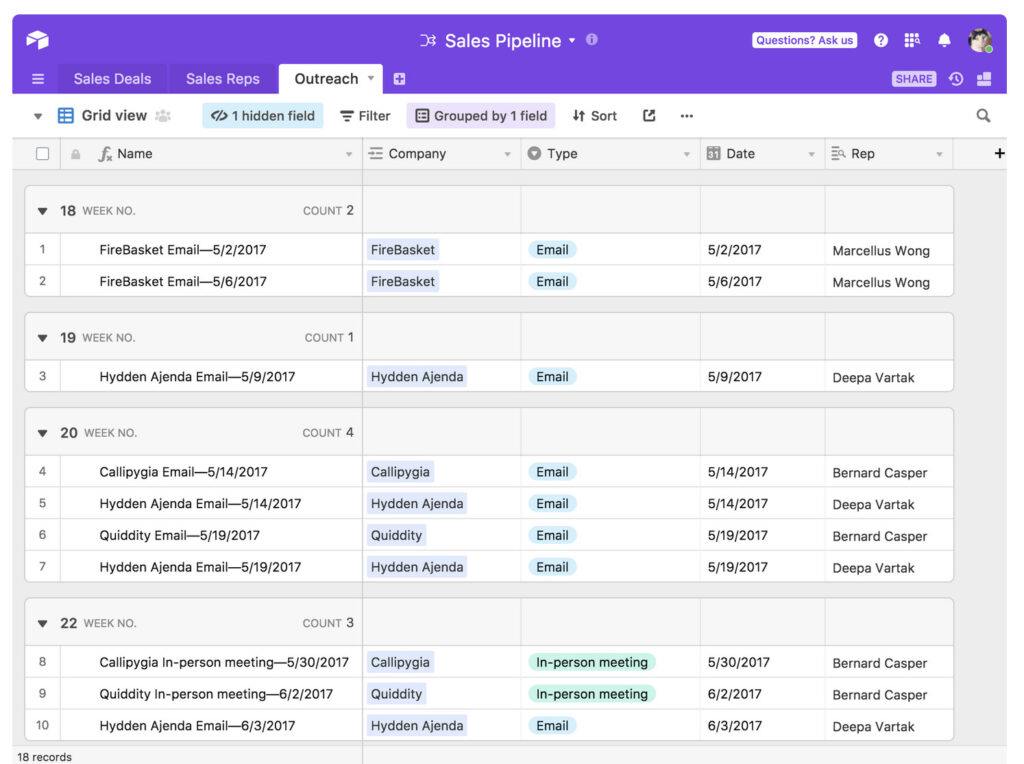Image resolution: width=1024 pixels, height=764 pixels.
Task: Click the Questions? Ask us button
Action: point(805,40)
